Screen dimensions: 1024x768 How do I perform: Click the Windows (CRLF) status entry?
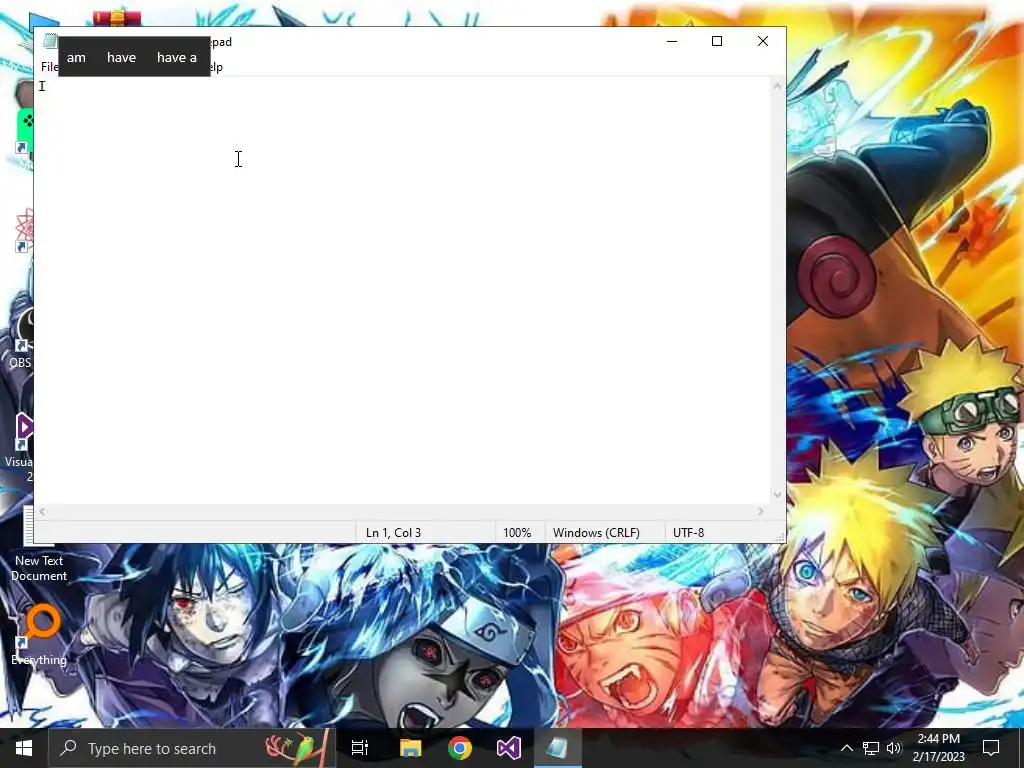(x=596, y=533)
